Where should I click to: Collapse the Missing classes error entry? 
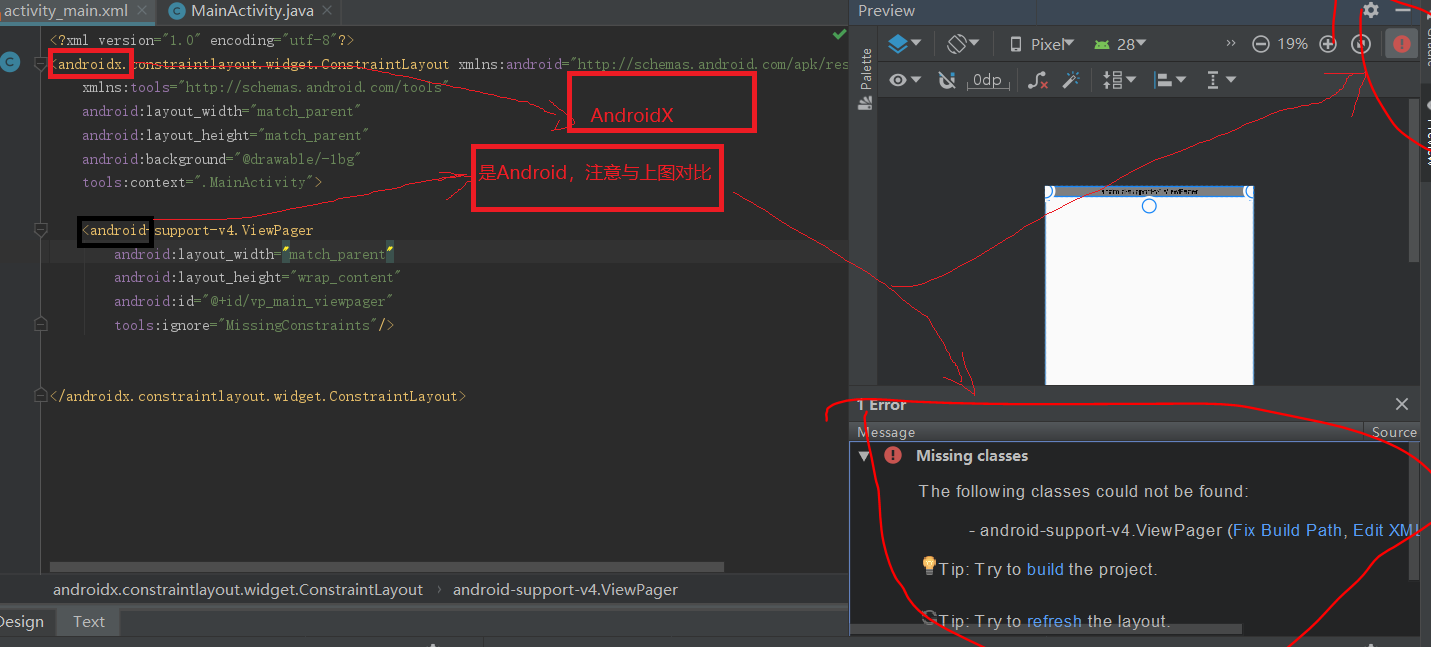(864, 456)
